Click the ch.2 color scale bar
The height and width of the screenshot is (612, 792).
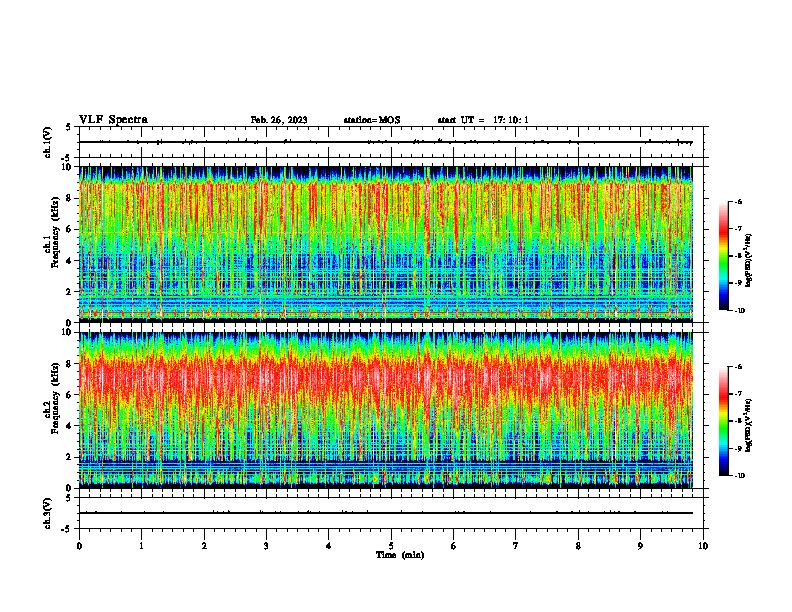click(724, 421)
